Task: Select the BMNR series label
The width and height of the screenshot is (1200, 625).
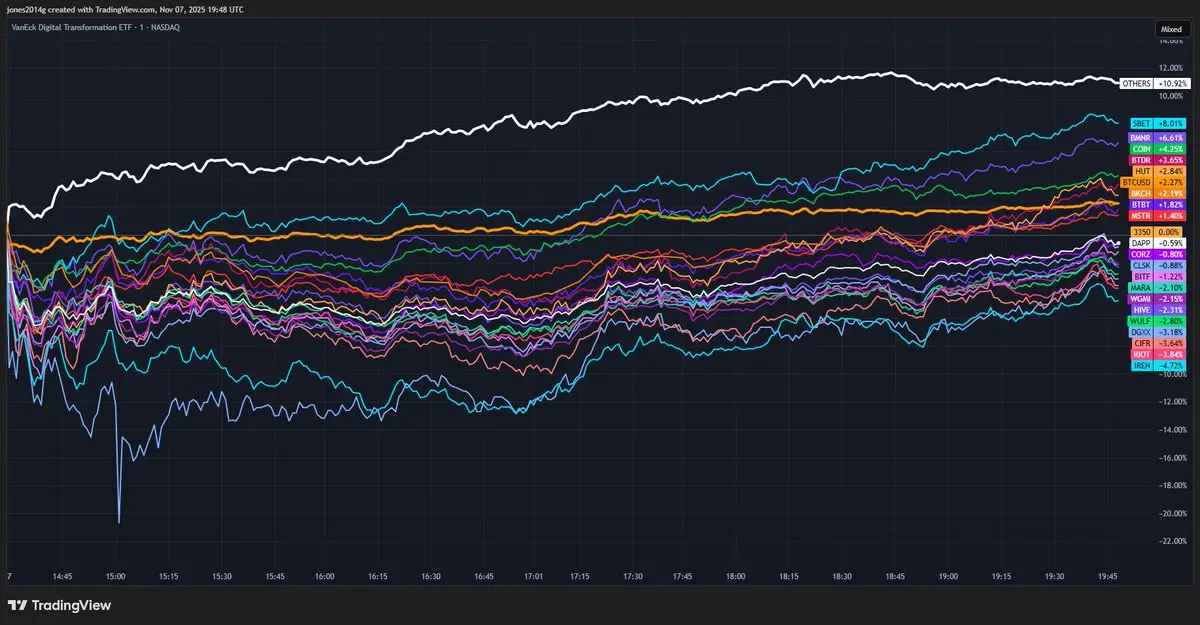Action: 1140,138
